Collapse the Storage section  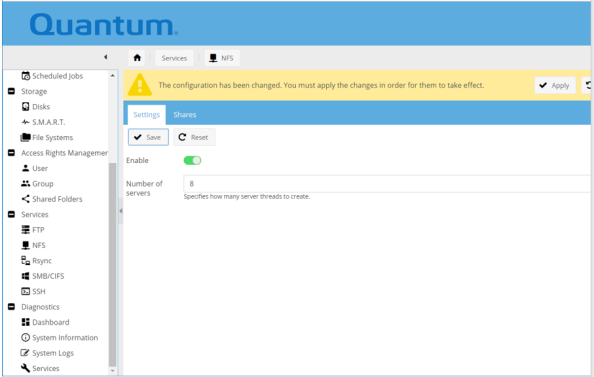click(x=11, y=91)
